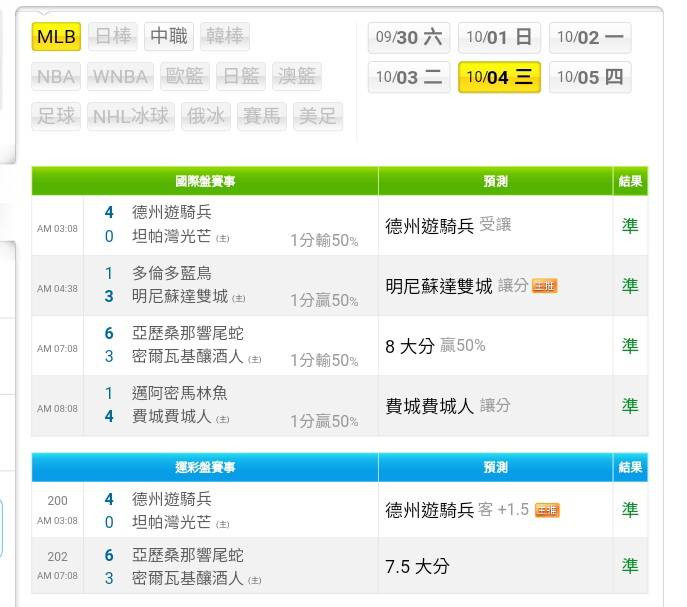Click the AM 04:38 game time

57,289
